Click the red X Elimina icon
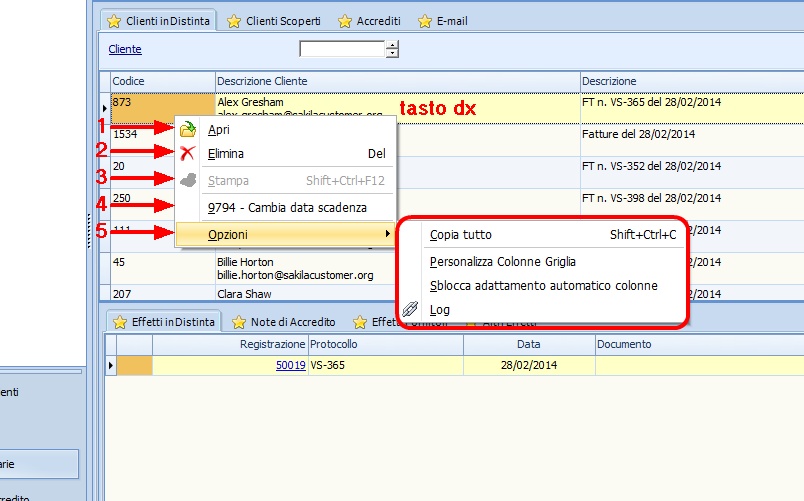Image resolution: width=804 pixels, height=501 pixels. pyautogui.click(x=187, y=154)
